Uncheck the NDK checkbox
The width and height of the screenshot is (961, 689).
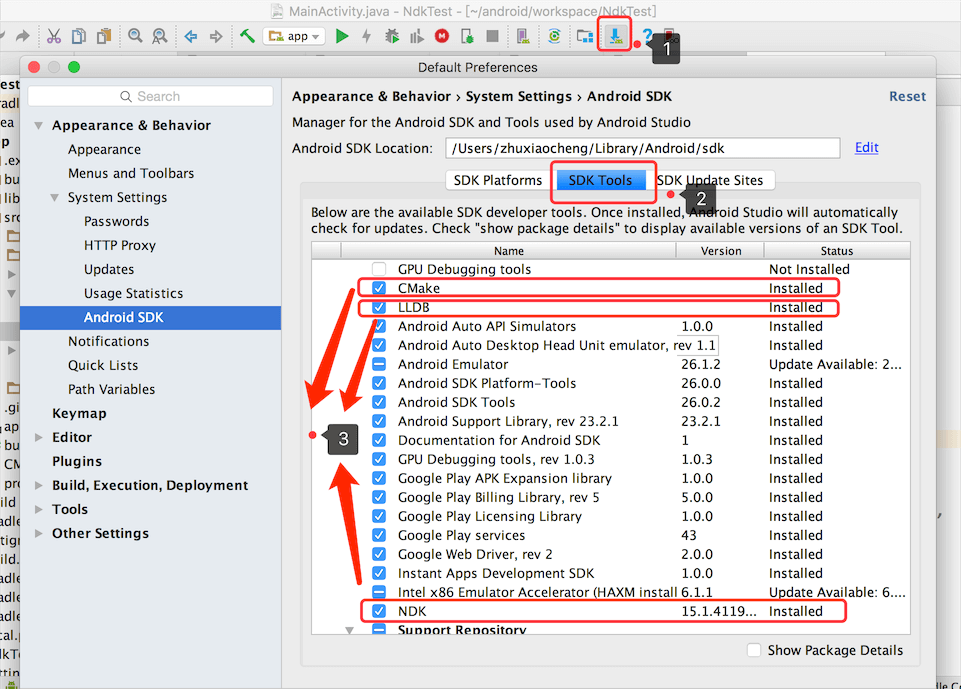379,611
